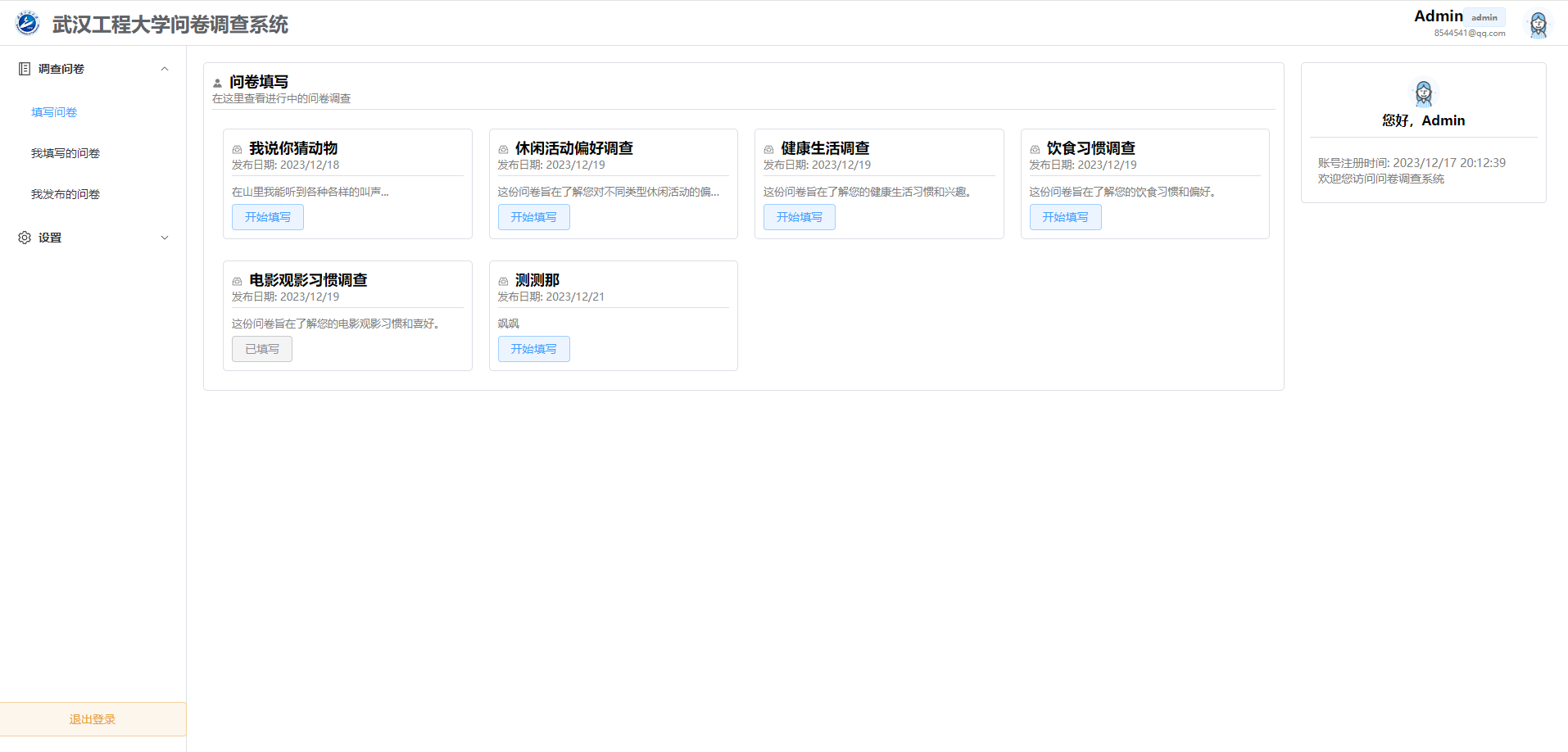Viewport: 1568px width, 752px height.
Task: Click the avatar above the 您好，Admin greeting
Action: click(x=1423, y=93)
